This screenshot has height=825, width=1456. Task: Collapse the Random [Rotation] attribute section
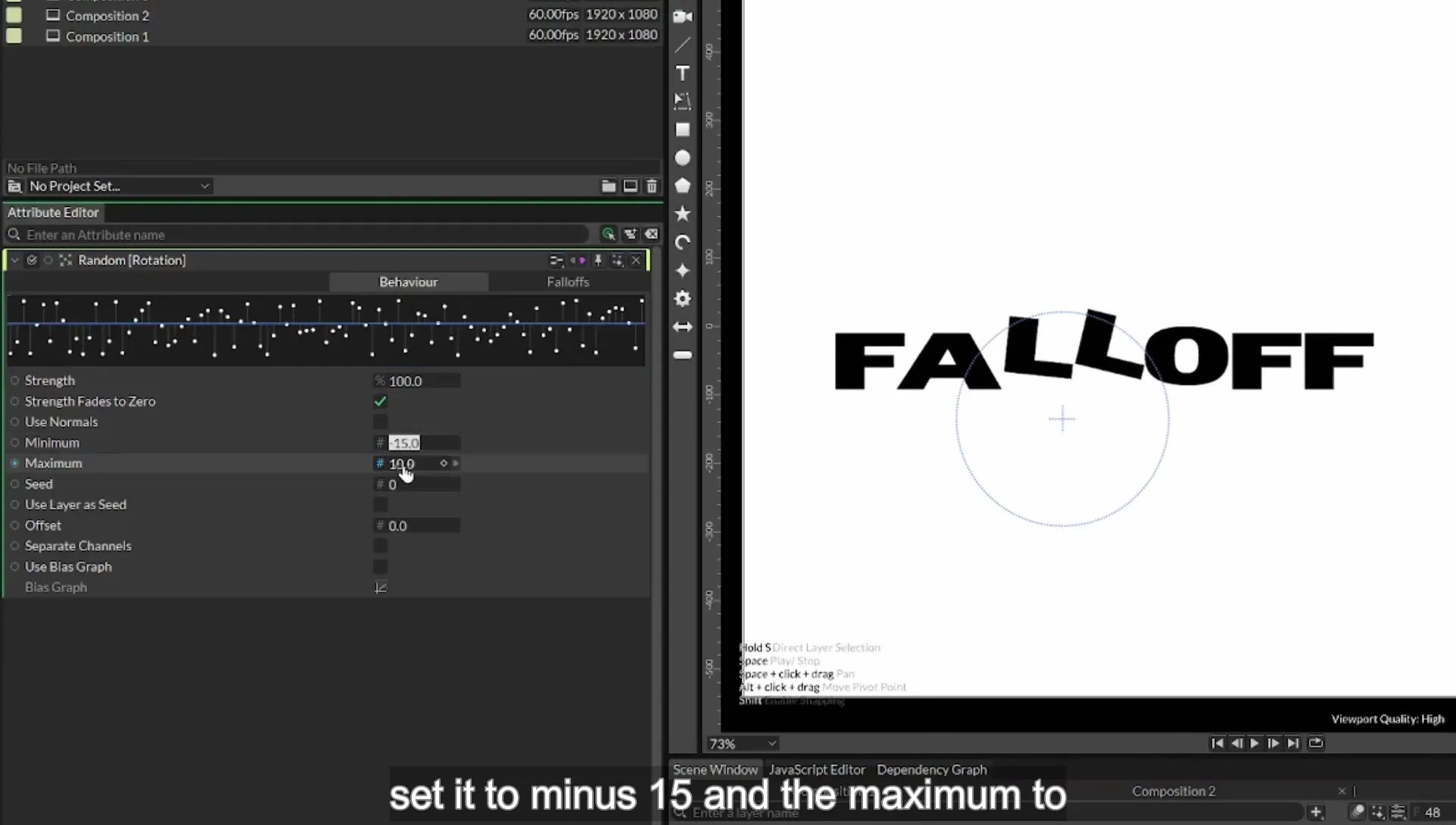(14, 260)
